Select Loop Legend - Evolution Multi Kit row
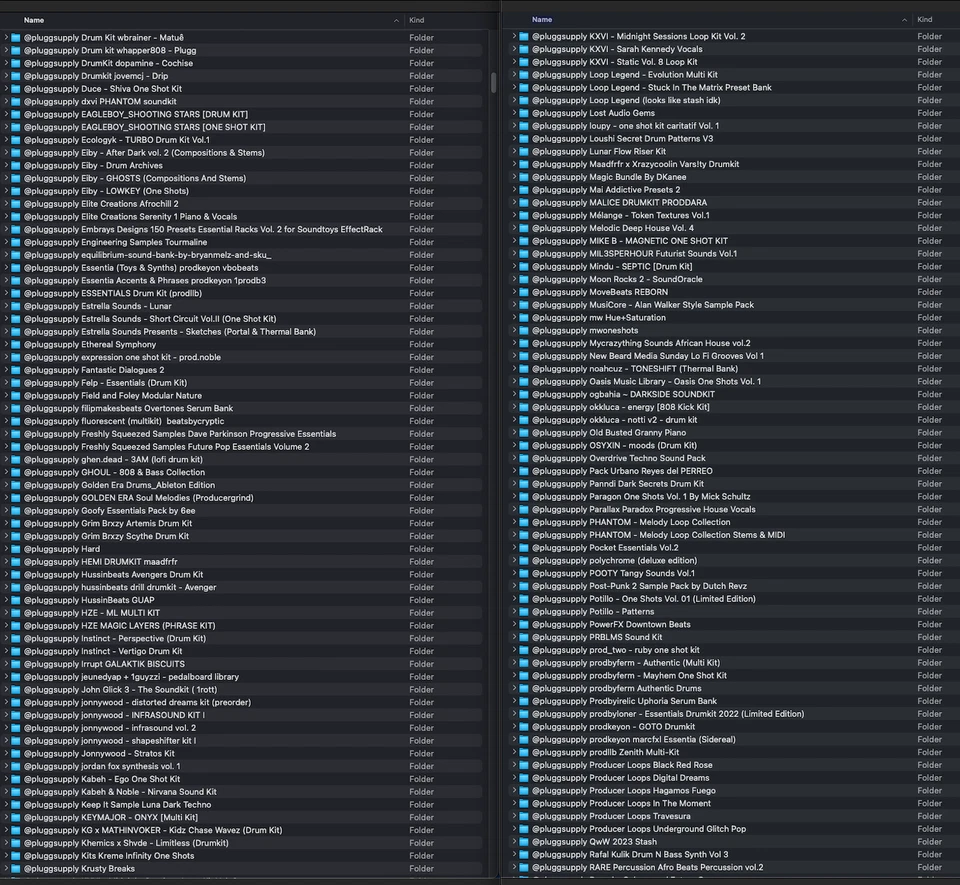960x885 pixels. point(733,75)
